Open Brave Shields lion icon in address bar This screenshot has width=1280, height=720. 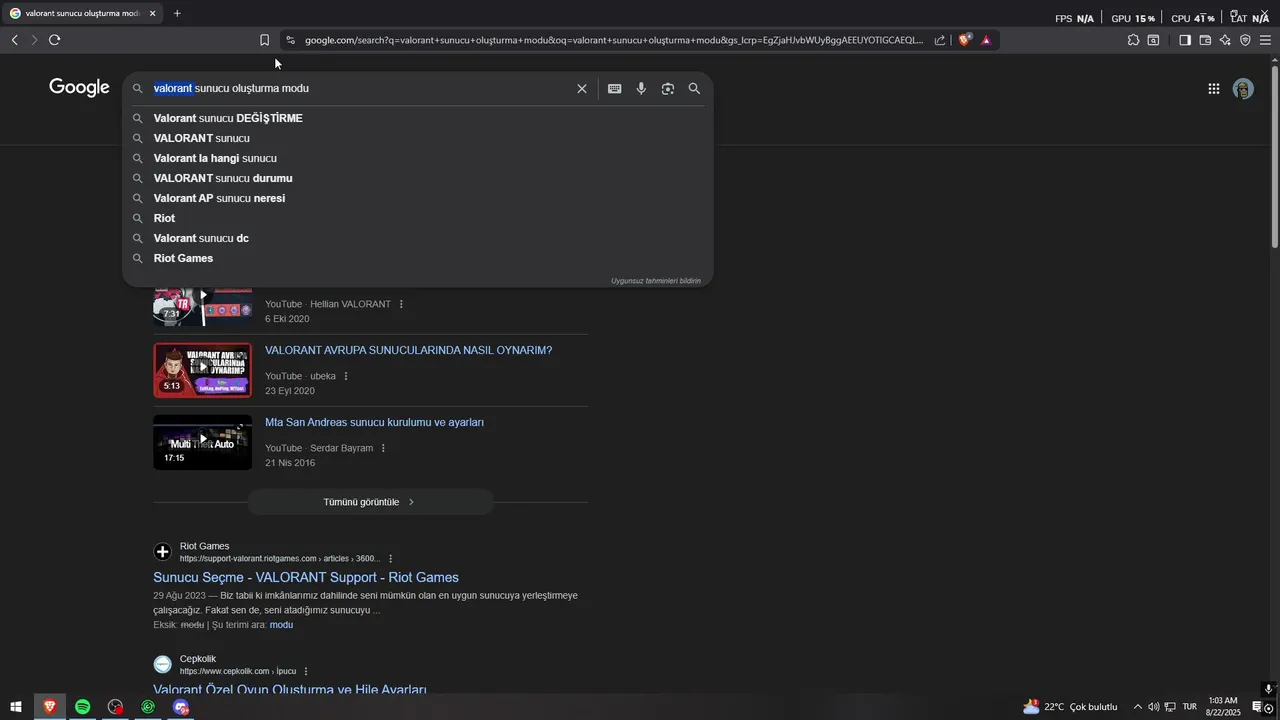(x=964, y=40)
